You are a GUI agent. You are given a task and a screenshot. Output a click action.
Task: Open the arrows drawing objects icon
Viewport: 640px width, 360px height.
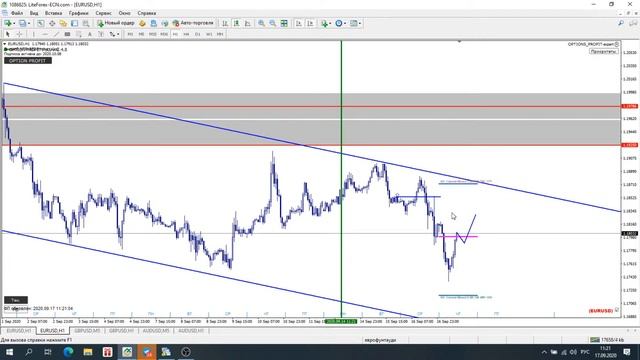pyautogui.click(x=112, y=34)
